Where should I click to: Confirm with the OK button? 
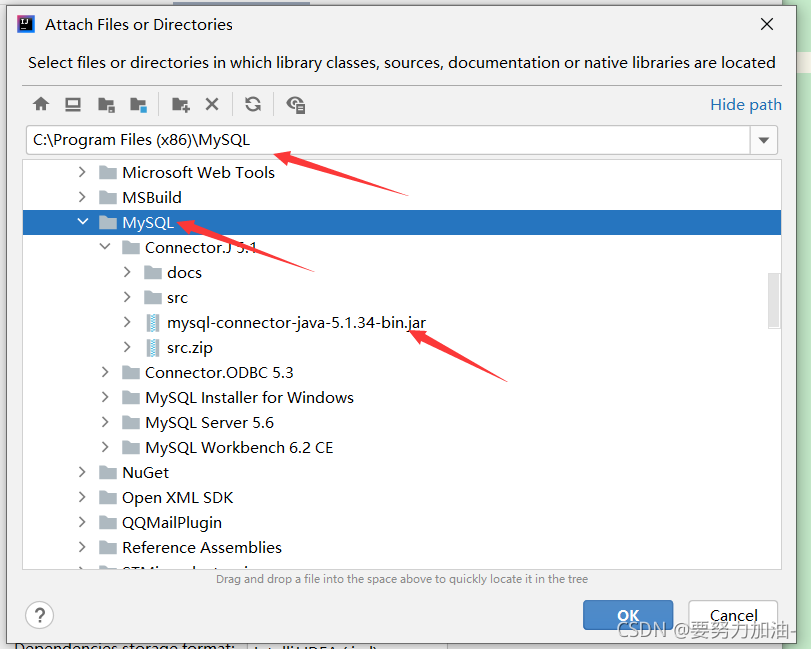pos(627,615)
